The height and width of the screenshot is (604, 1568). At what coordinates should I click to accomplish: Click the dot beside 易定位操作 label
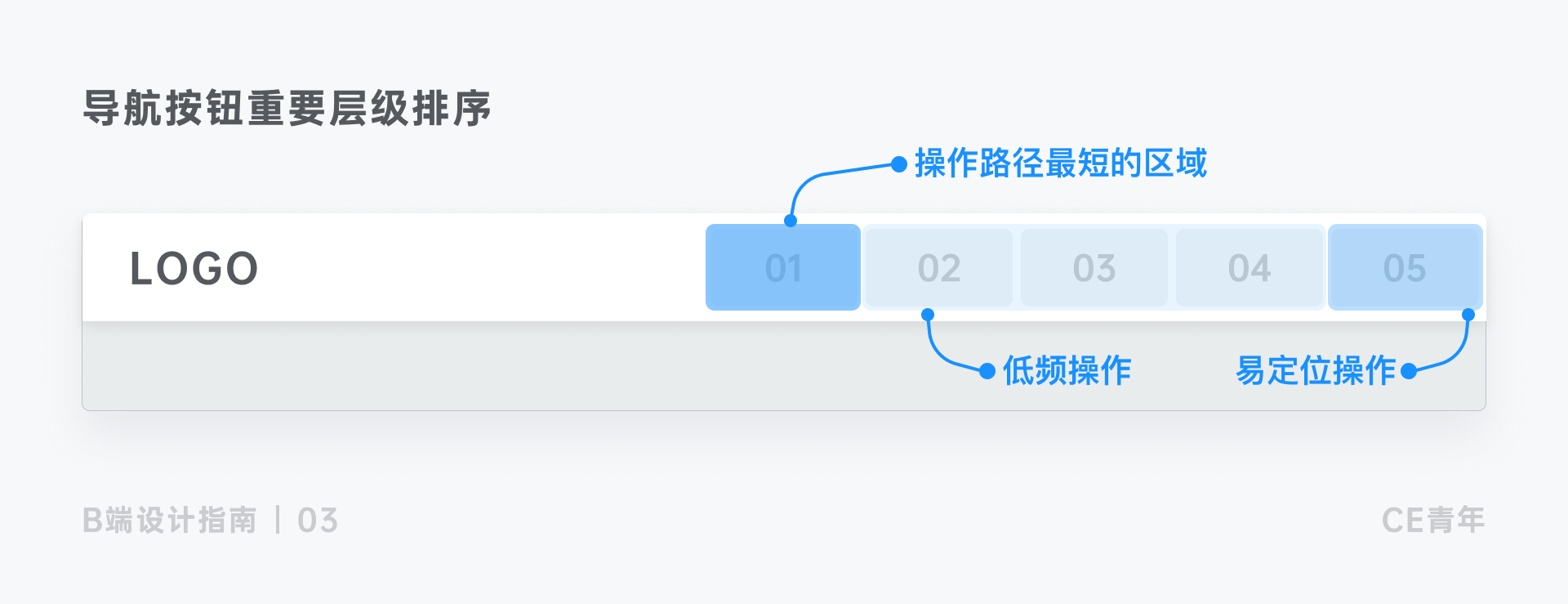(1409, 371)
